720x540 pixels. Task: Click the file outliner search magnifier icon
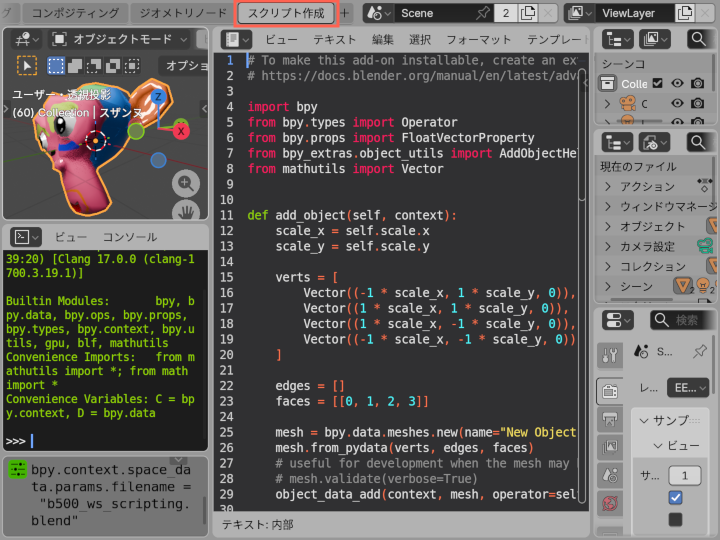(698, 143)
